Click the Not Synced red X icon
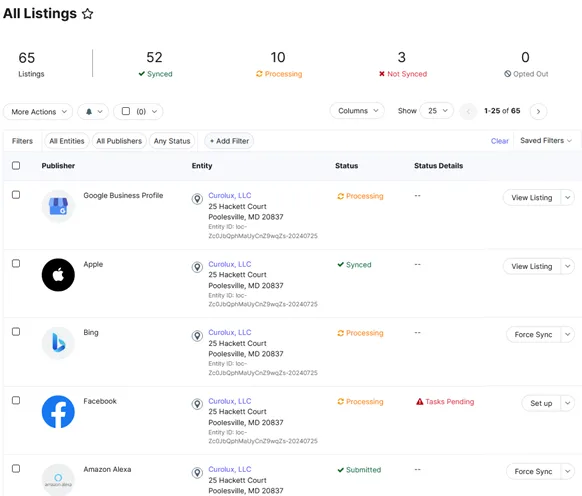Viewport: 582px width, 496px height. [382, 74]
